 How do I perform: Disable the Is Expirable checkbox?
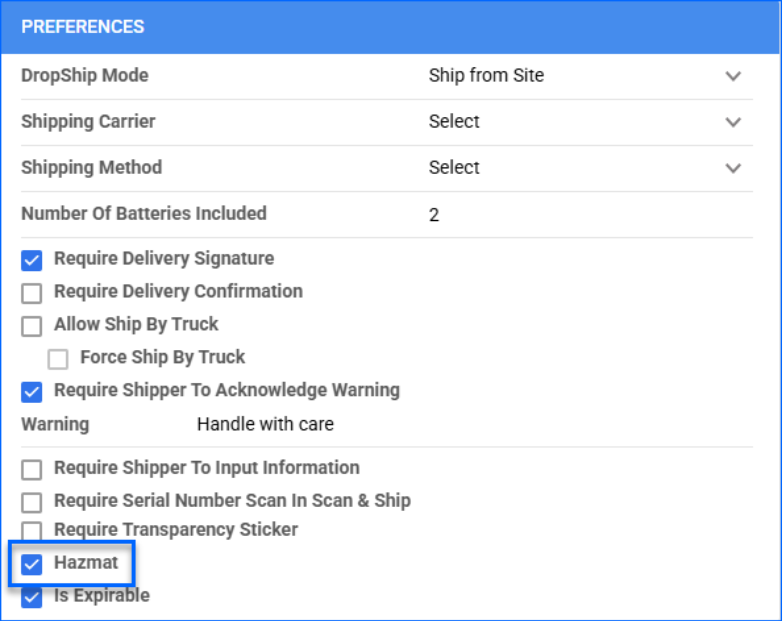(32, 597)
